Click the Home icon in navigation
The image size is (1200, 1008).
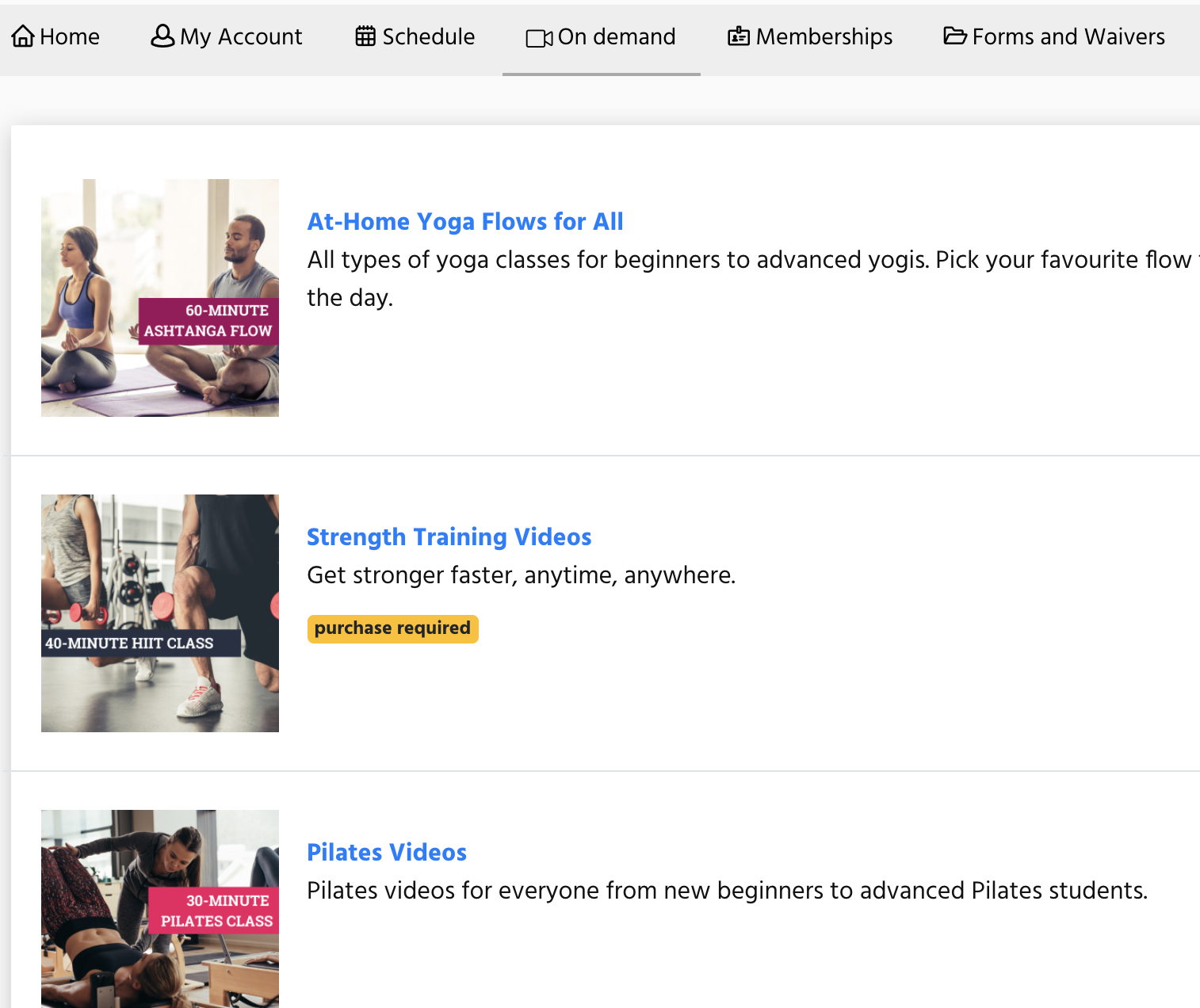tap(24, 36)
